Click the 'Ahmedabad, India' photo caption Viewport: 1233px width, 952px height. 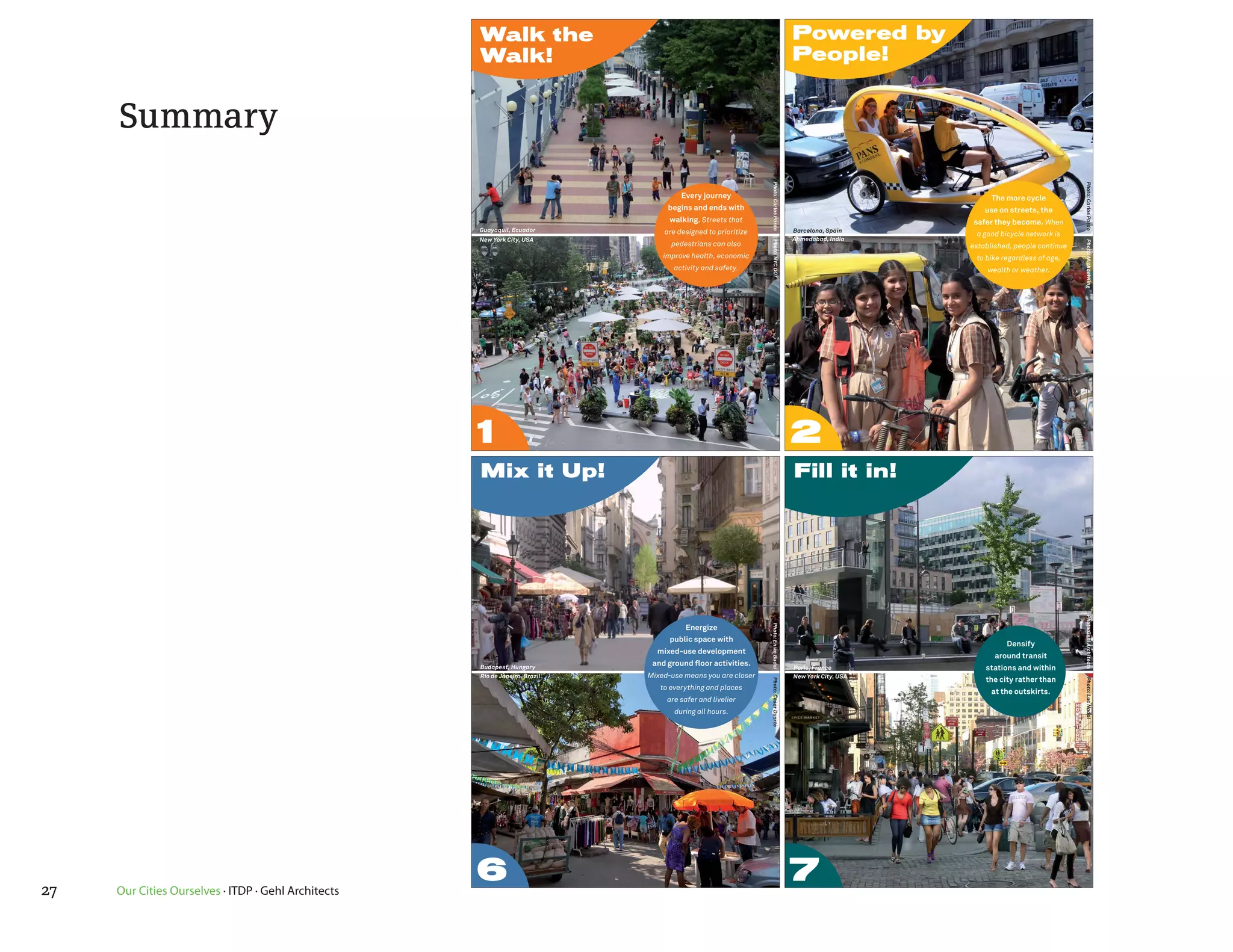pos(818,239)
